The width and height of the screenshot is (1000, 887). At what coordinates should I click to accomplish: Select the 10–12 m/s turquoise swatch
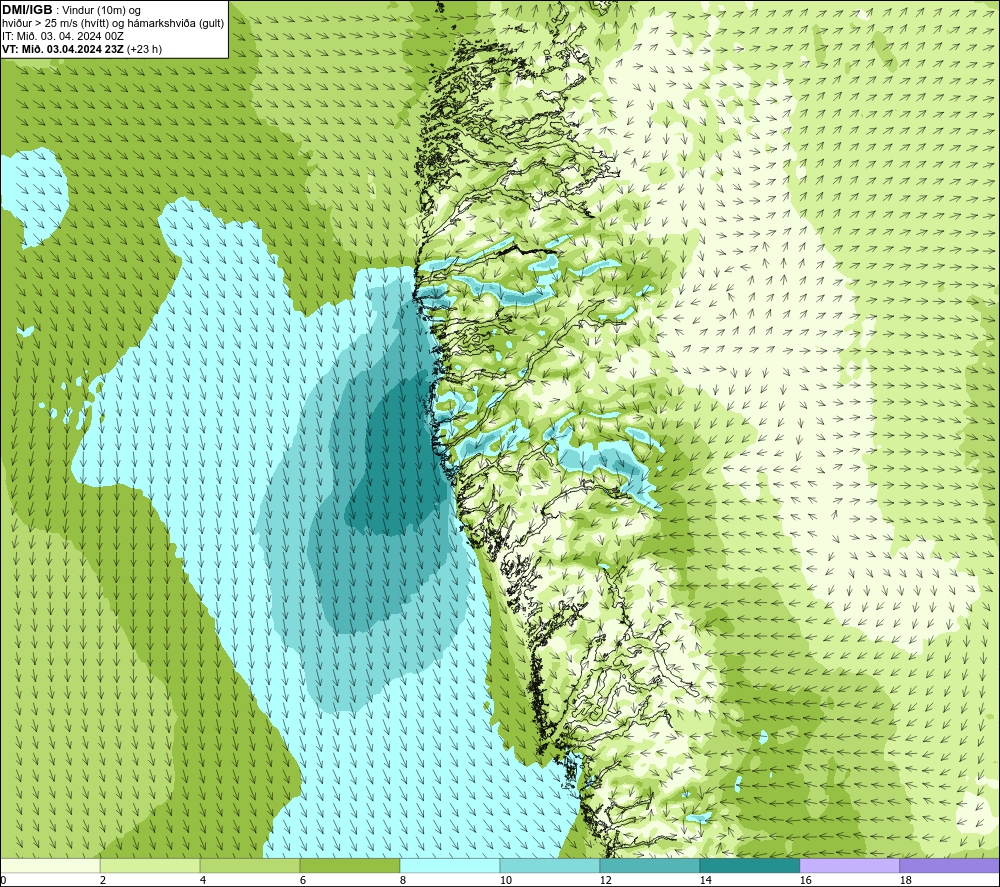[550, 865]
